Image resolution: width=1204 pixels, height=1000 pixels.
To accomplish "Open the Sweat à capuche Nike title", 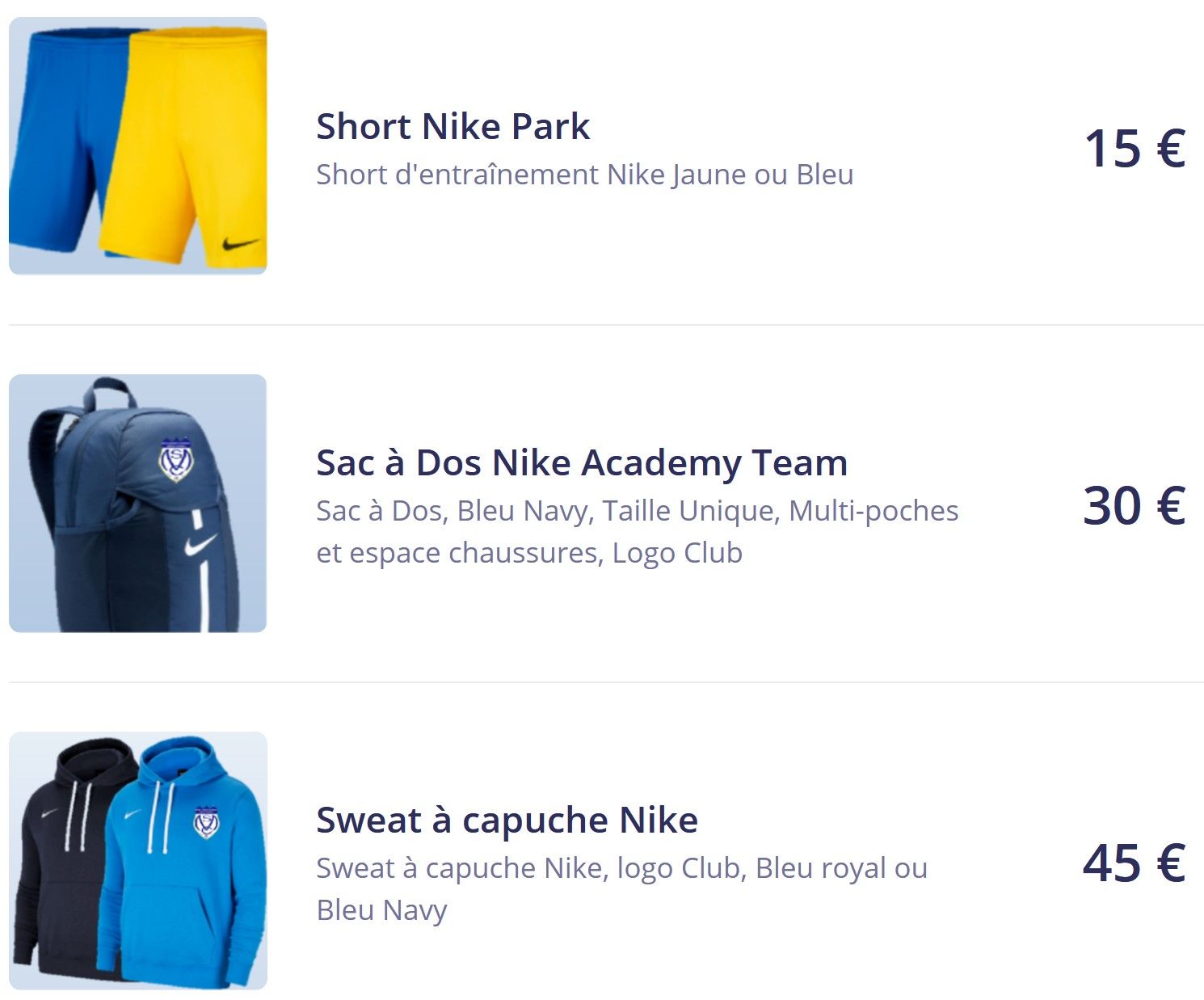I will coord(507,820).
